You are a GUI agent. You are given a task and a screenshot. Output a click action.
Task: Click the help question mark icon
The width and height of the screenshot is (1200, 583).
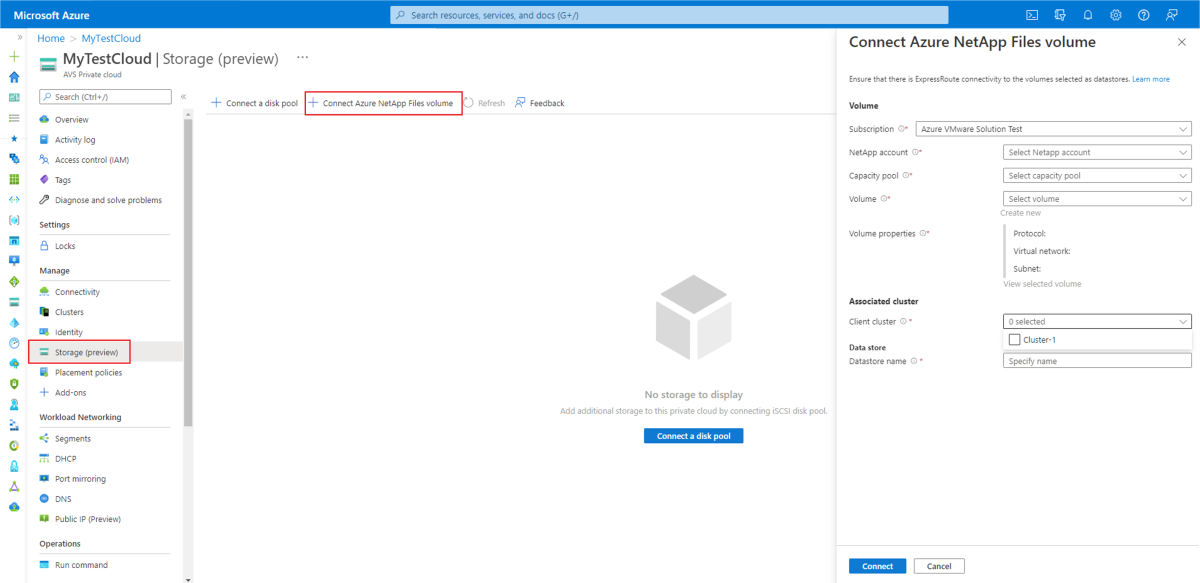pos(1144,15)
